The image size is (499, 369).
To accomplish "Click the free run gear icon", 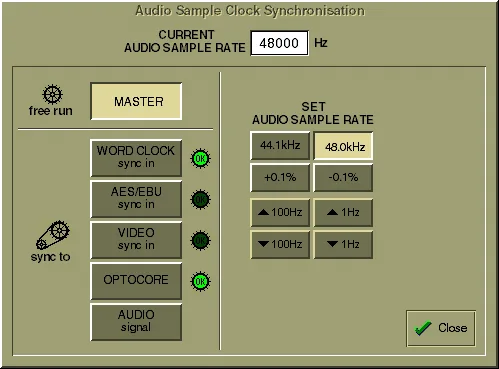I will 52,94.
